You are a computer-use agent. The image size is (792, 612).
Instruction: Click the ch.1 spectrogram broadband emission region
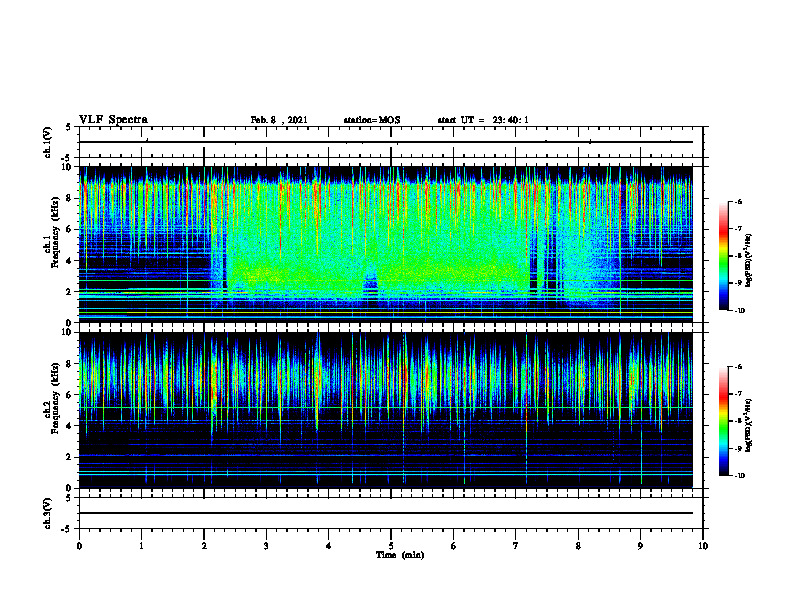coord(378,245)
